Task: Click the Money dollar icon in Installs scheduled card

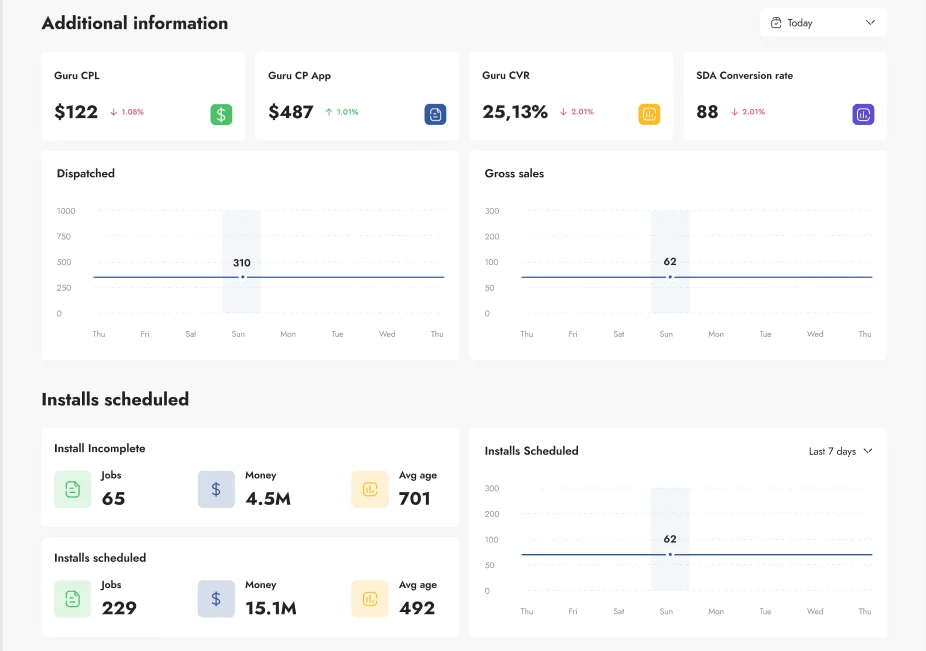Action: [x=216, y=599]
